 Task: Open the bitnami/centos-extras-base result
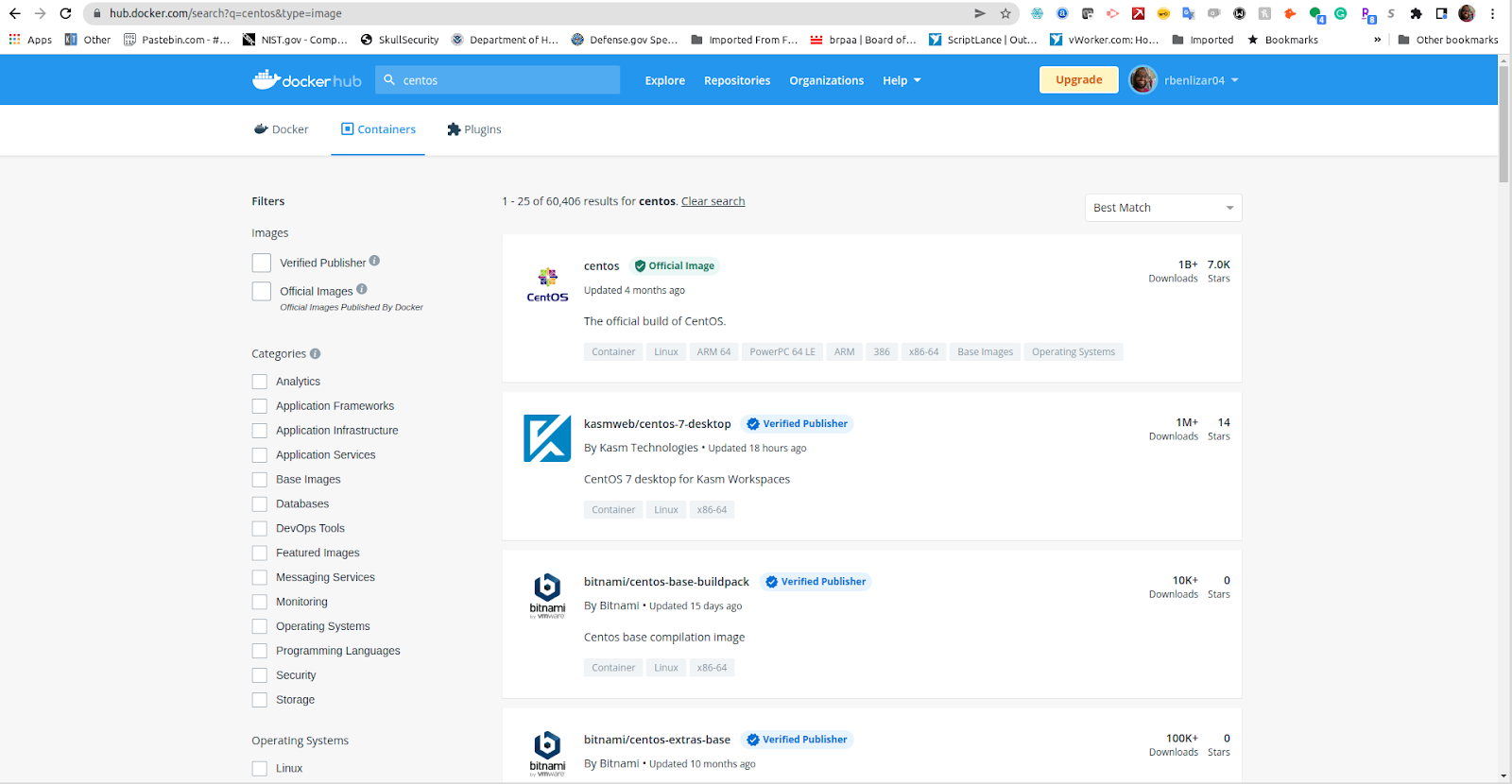coord(657,740)
